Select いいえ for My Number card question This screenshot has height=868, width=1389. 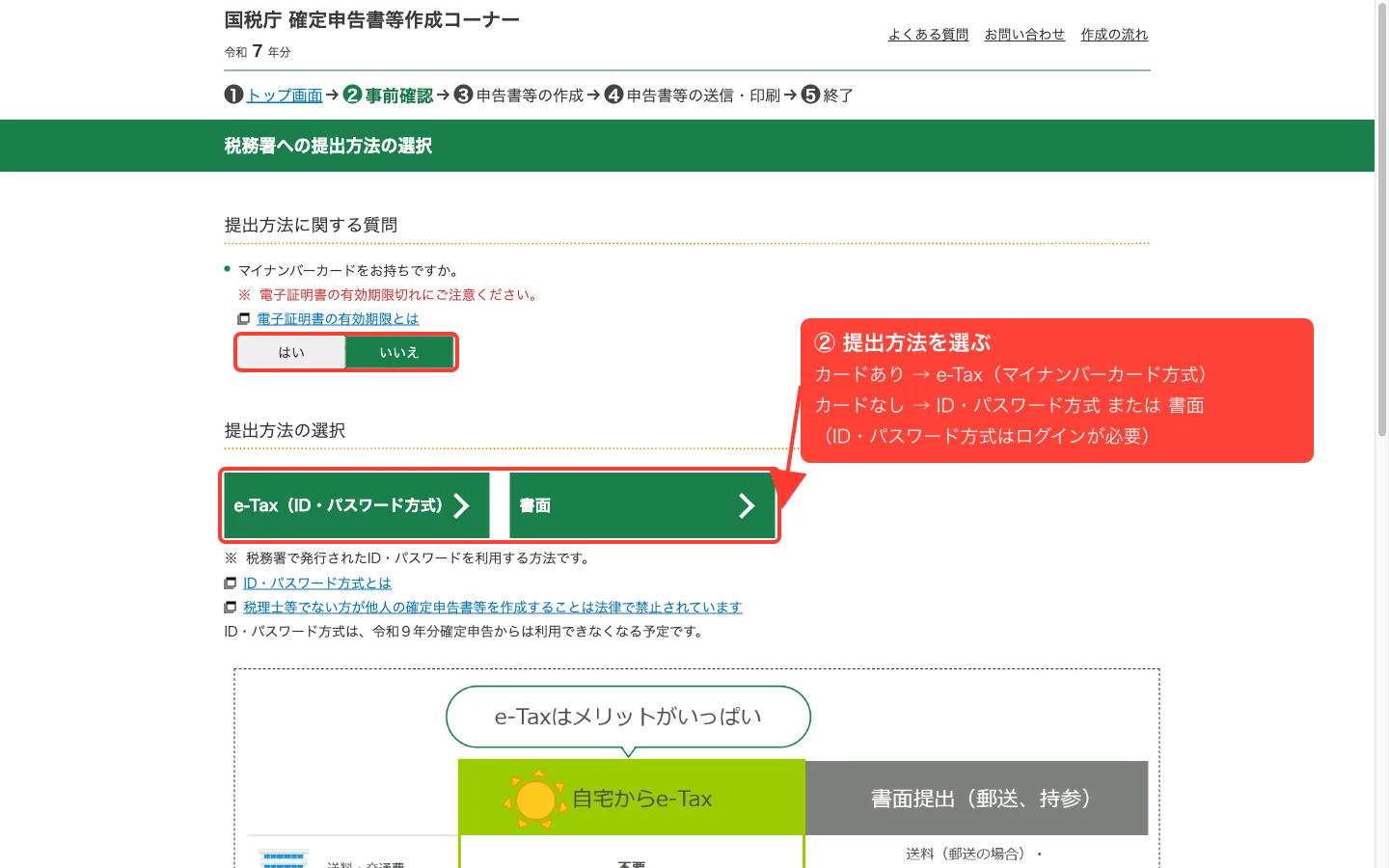coord(399,352)
